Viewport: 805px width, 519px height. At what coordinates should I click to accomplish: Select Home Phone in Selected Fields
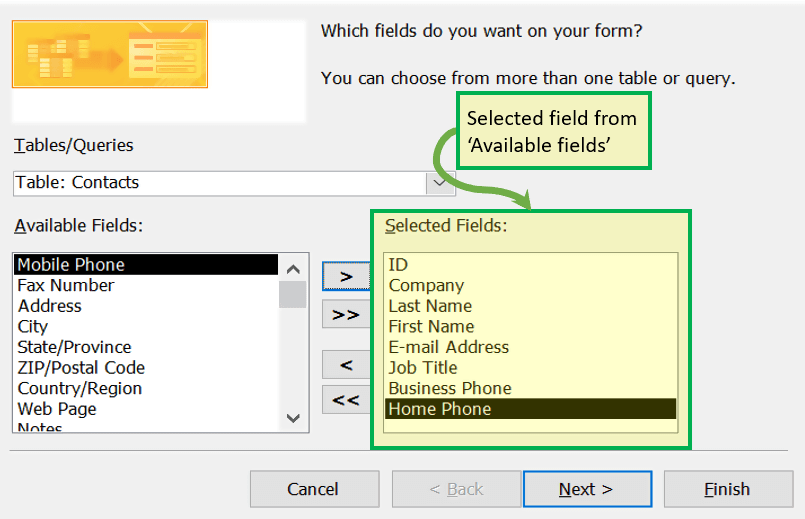point(530,409)
